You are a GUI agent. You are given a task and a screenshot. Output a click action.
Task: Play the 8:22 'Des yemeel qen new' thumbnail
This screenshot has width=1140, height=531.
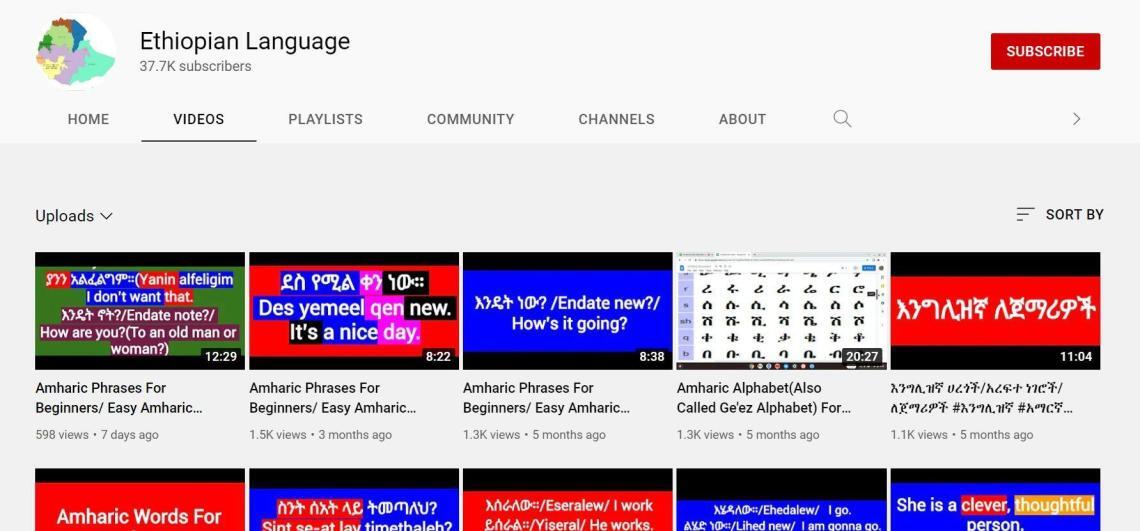(x=354, y=311)
